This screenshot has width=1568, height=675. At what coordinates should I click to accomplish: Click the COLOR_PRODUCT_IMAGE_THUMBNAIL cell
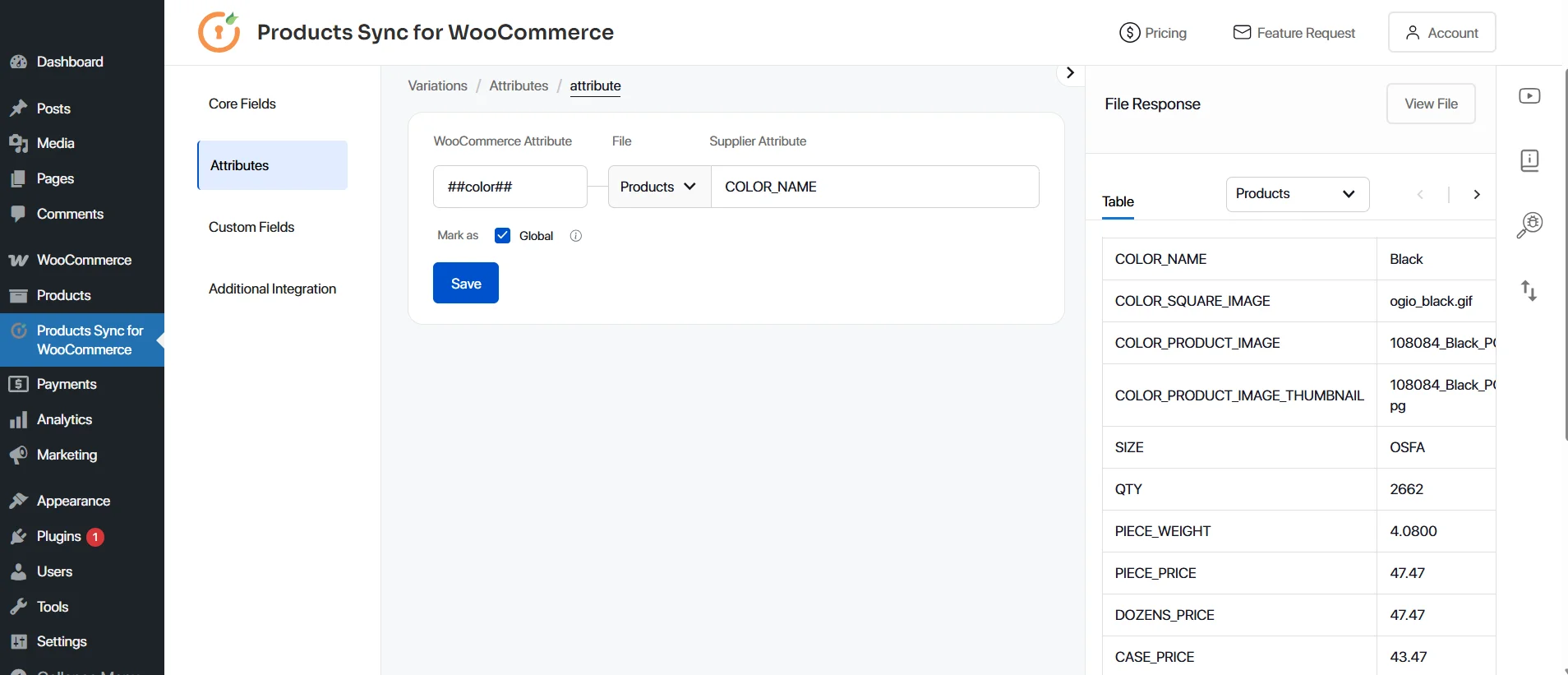click(1239, 395)
